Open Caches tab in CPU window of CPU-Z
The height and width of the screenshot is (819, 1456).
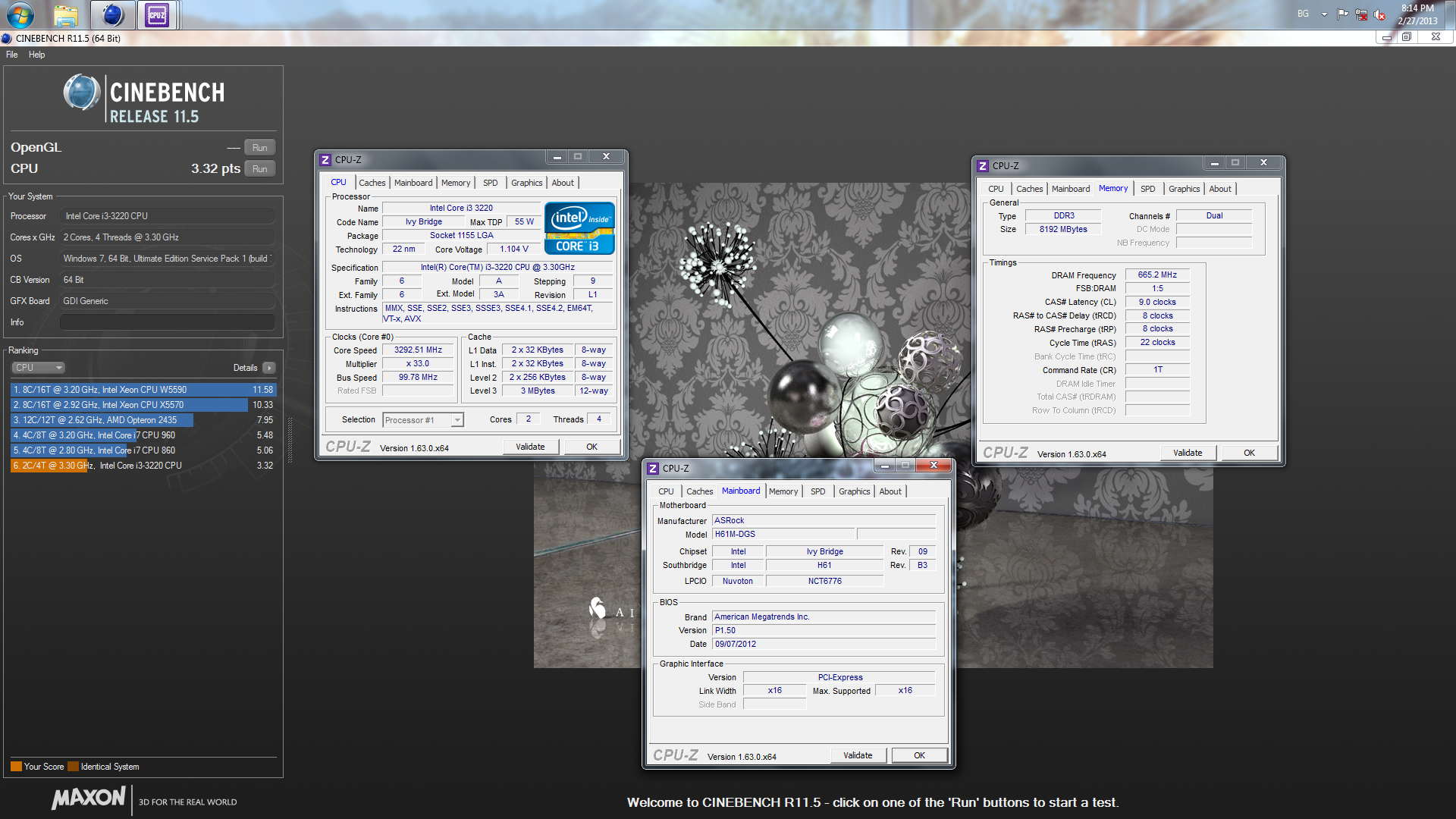372,183
